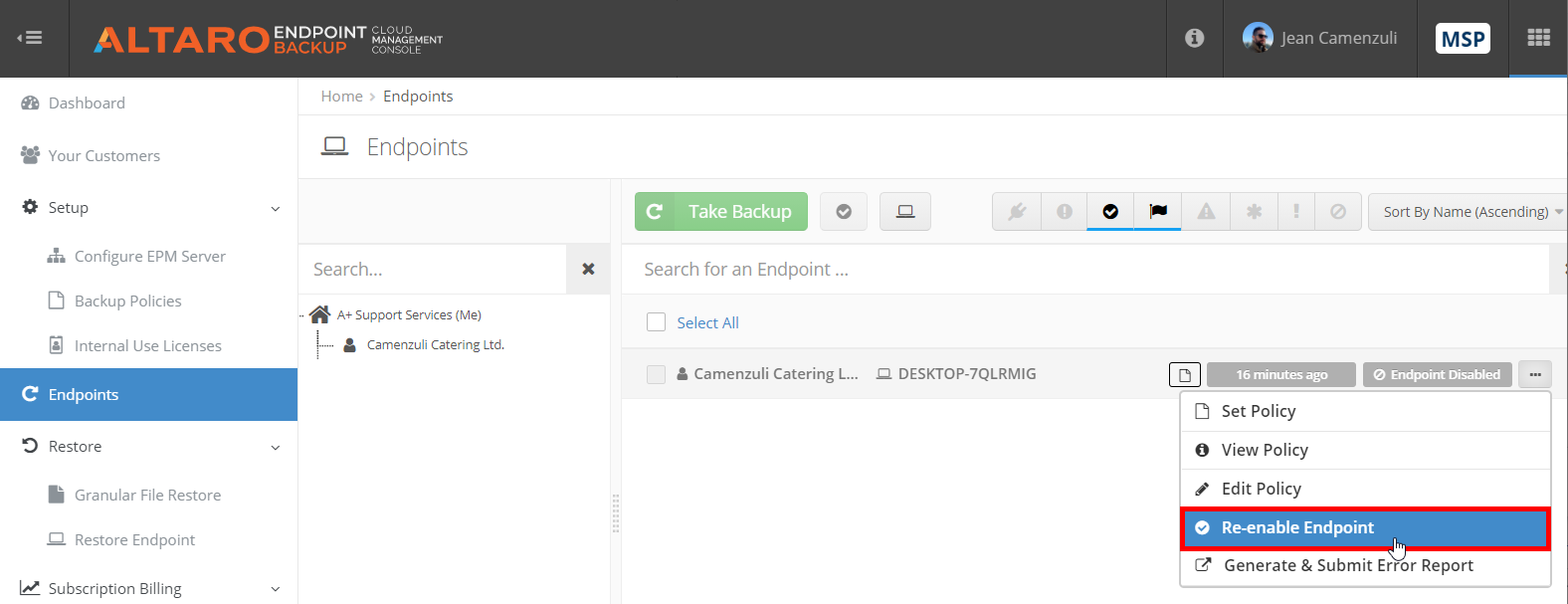Toggle the ban-circle status filter
1568x604 pixels.
[1338, 211]
